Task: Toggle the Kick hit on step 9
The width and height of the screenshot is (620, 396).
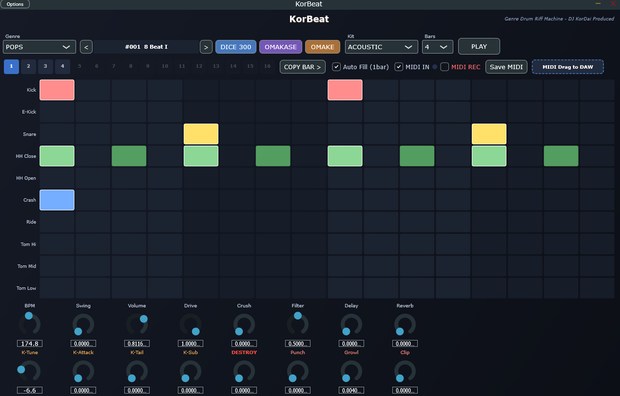Action: point(345,90)
